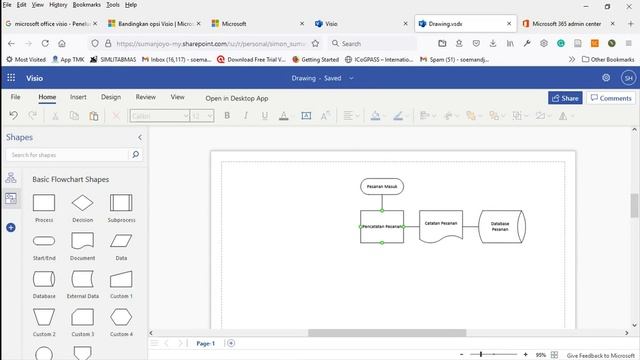Open the SH account avatar
The image size is (640, 360).
tap(628, 78)
